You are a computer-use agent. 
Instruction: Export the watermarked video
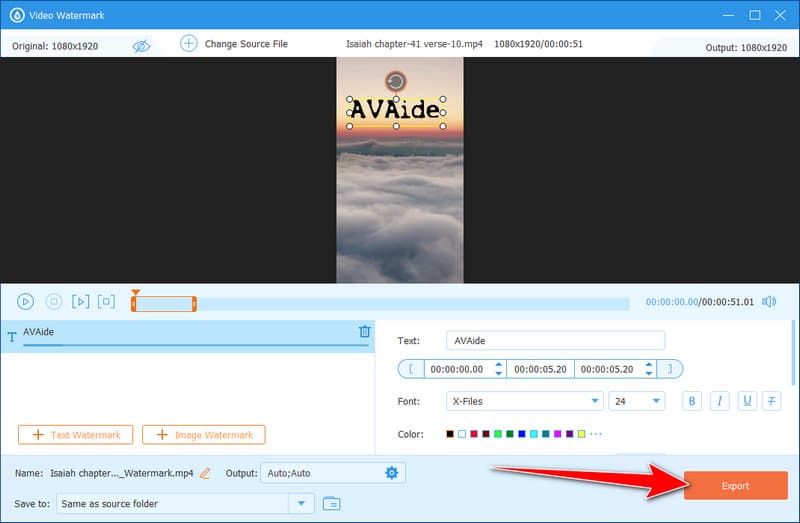point(736,486)
